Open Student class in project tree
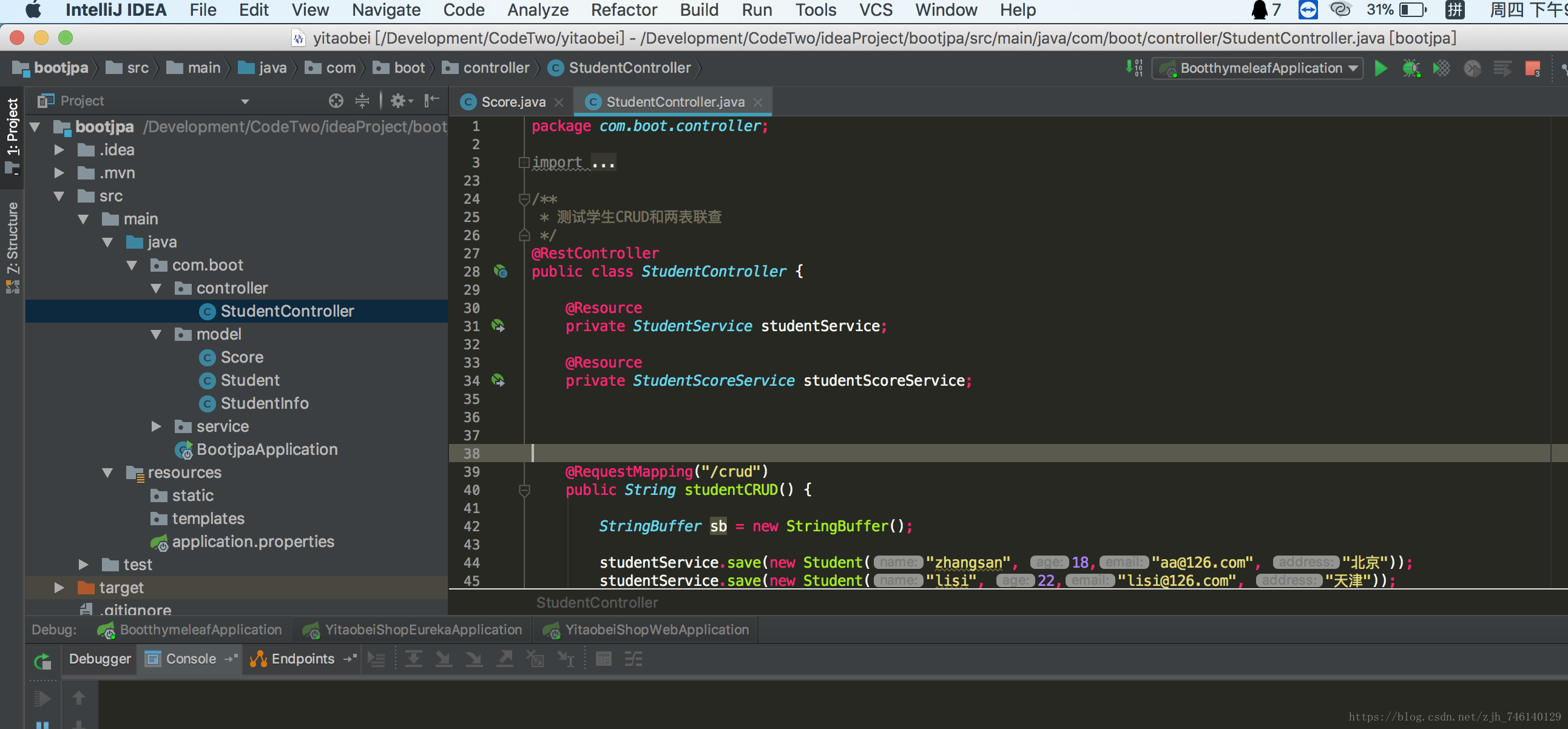 (x=249, y=380)
